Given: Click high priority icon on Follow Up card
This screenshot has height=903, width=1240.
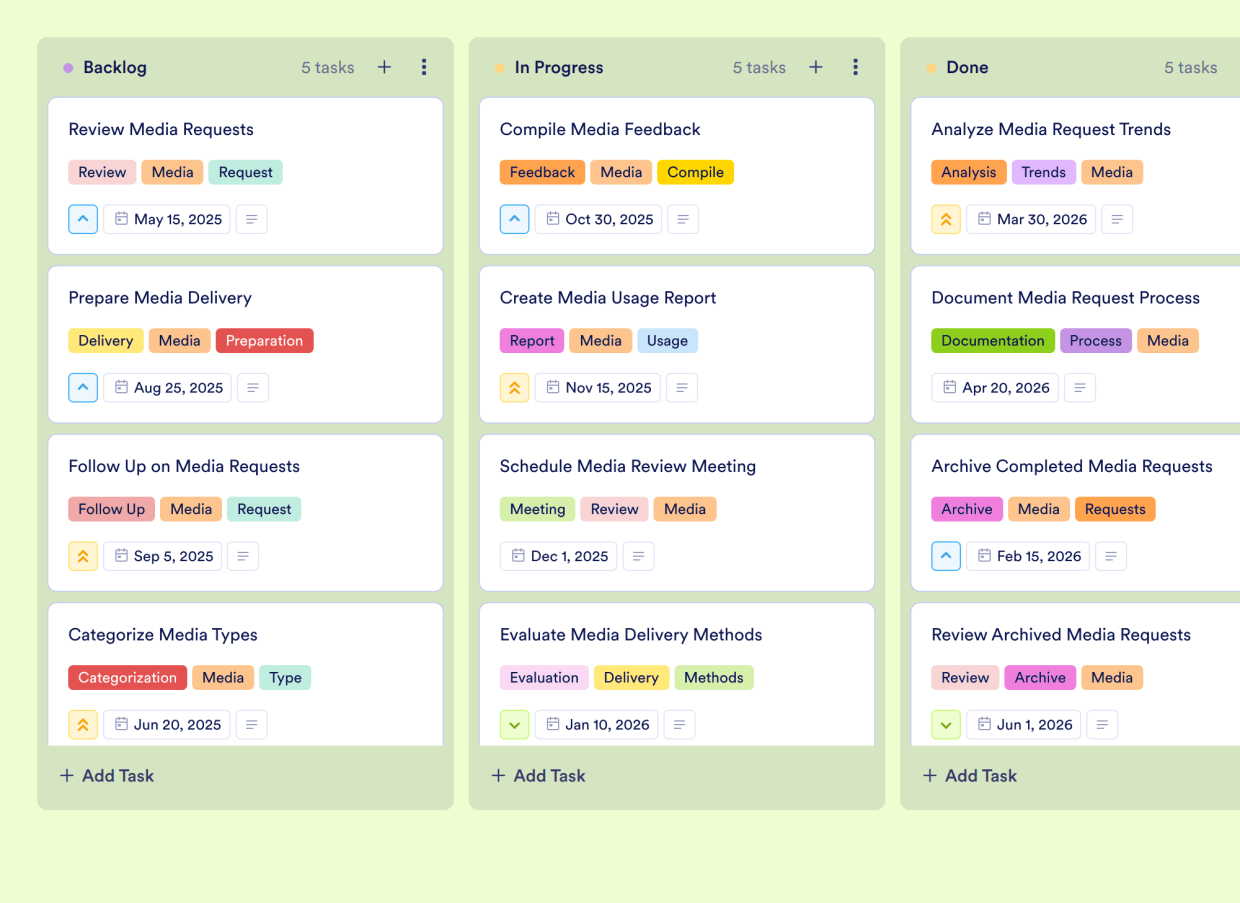Looking at the screenshot, I should tap(83, 556).
